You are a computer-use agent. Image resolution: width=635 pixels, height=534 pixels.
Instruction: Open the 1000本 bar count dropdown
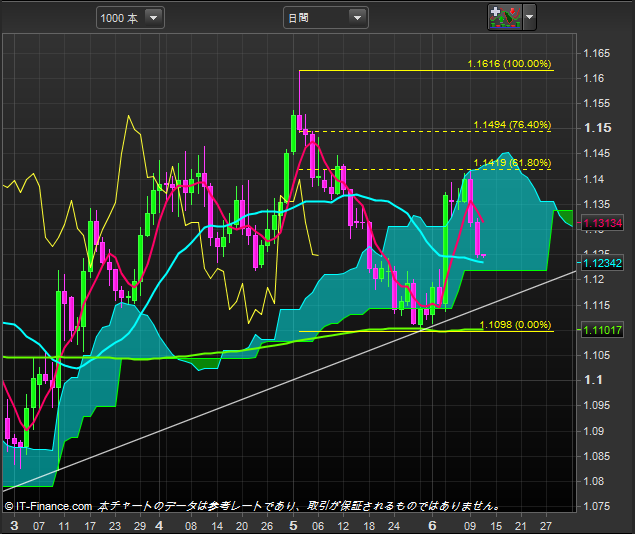tap(130, 18)
